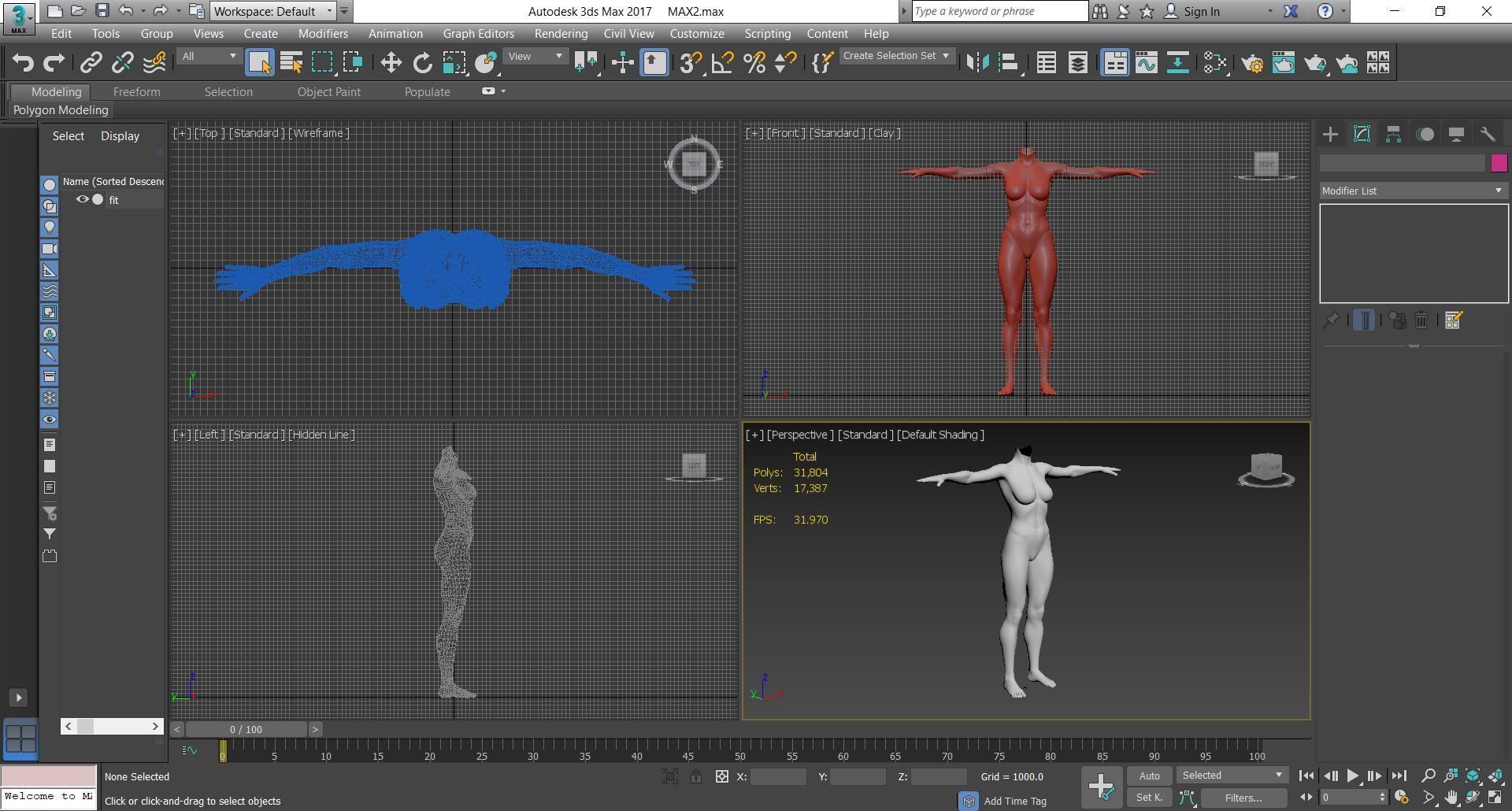Image resolution: width=1512 pixels, height=811 pixels.
Task: Open the Utilities command panel
Action: coord(1488,134)
